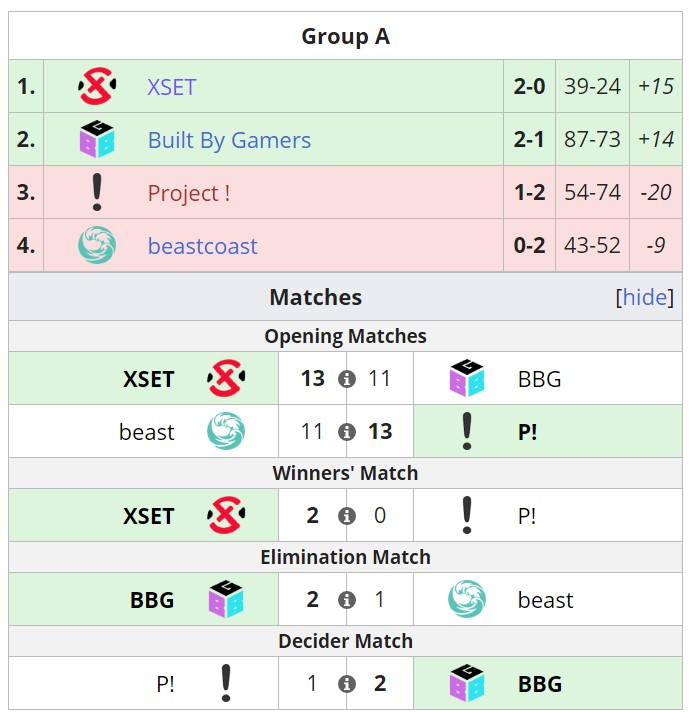
Task: Open match info icon for beast vs P! opening match
Action: pos(347,432)
